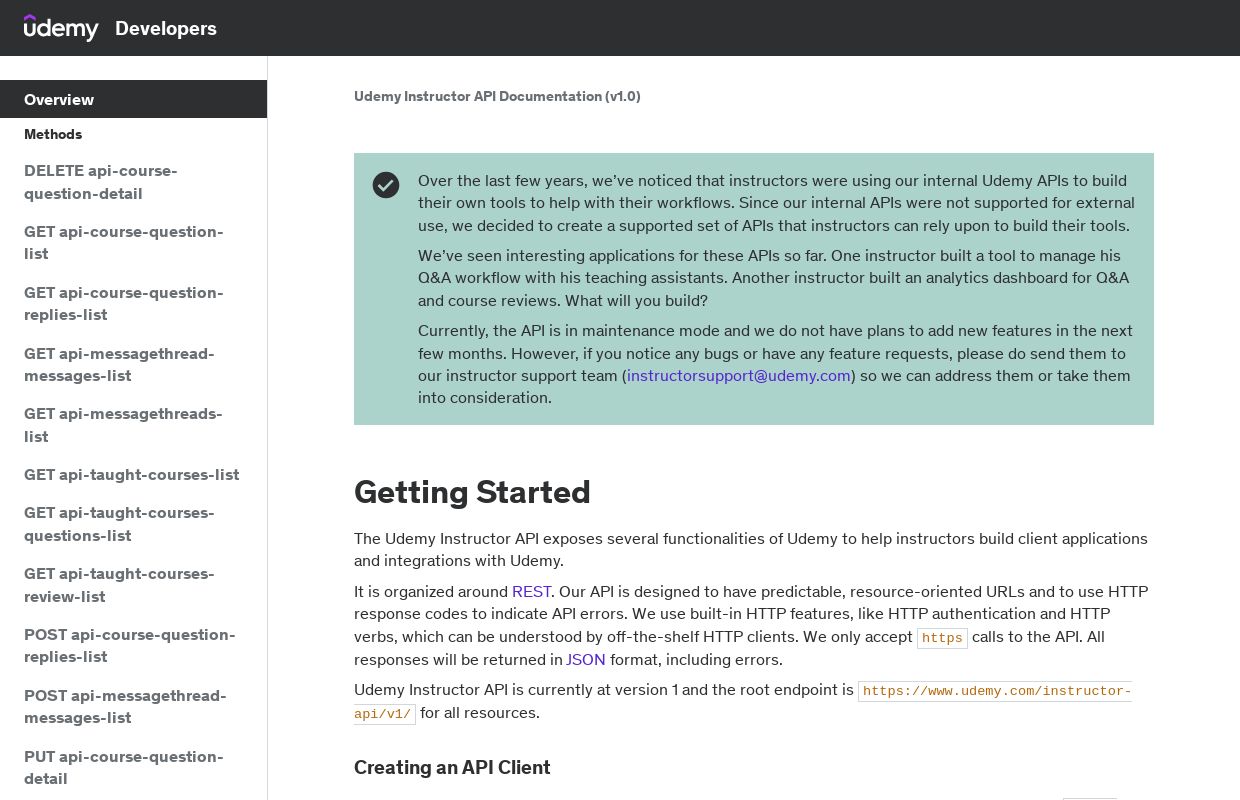The height and width of the screenshot is (800, 1240).
Task: Open GET api-course-question-list method
Action: (x=124, y=243)
